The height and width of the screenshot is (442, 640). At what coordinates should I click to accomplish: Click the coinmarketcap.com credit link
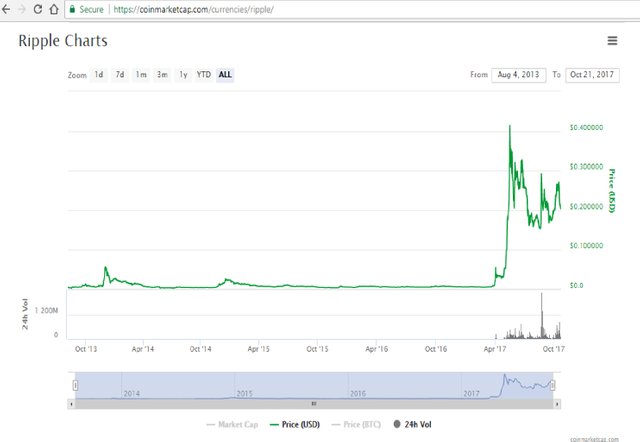pos(594,439)
